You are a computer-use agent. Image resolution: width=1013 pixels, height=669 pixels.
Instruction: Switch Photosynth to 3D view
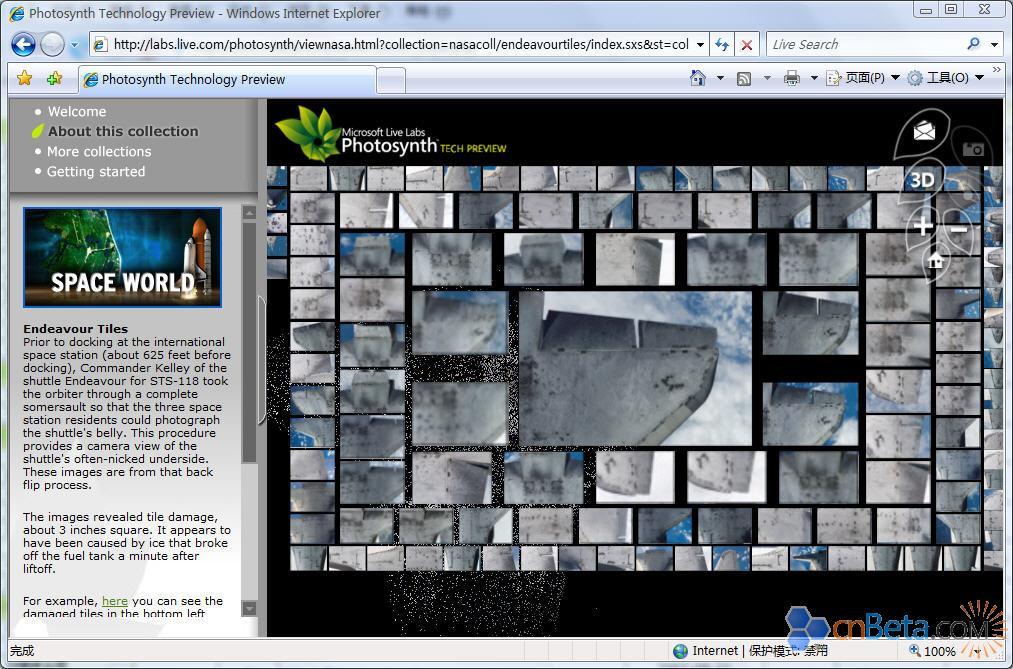pos(922,180)
